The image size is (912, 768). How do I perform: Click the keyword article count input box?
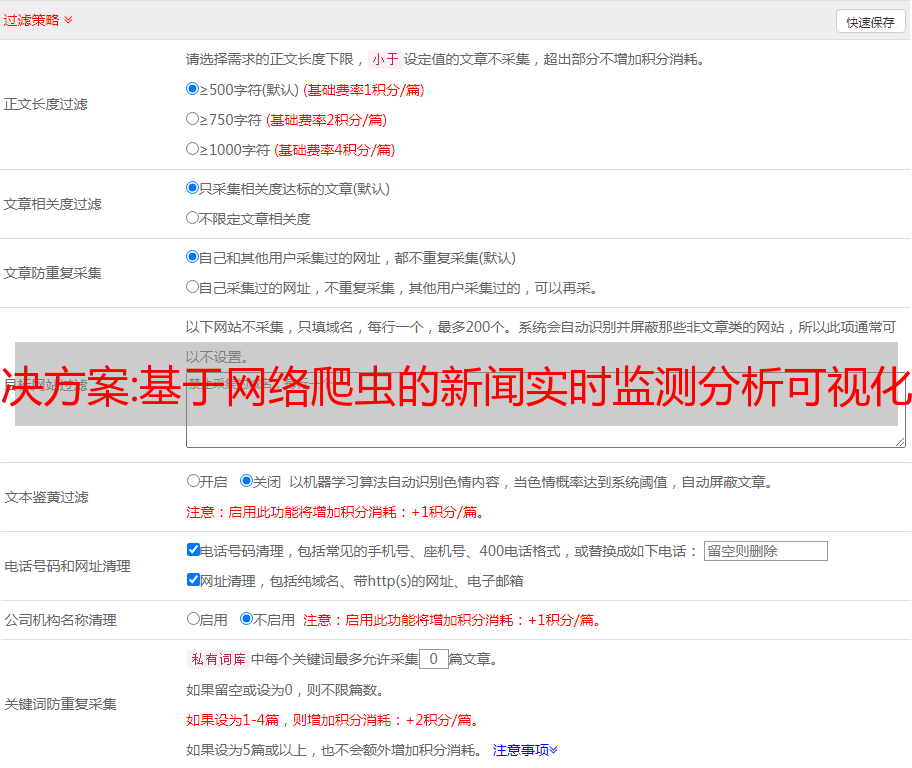click(433, 659)
